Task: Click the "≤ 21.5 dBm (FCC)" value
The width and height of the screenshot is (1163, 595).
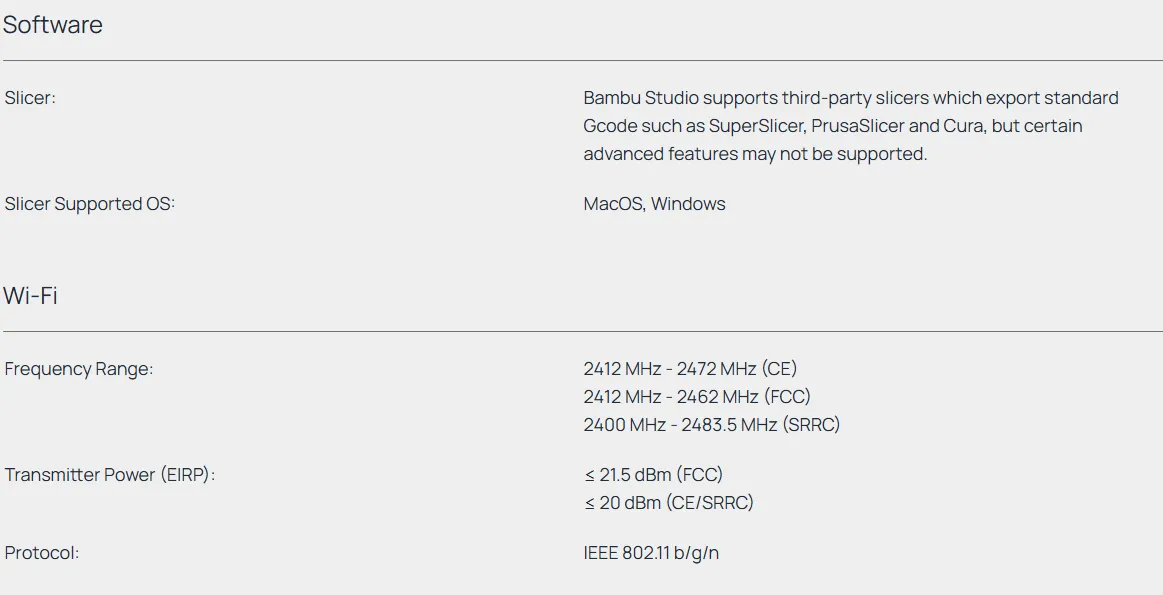Action: point(653,475)
